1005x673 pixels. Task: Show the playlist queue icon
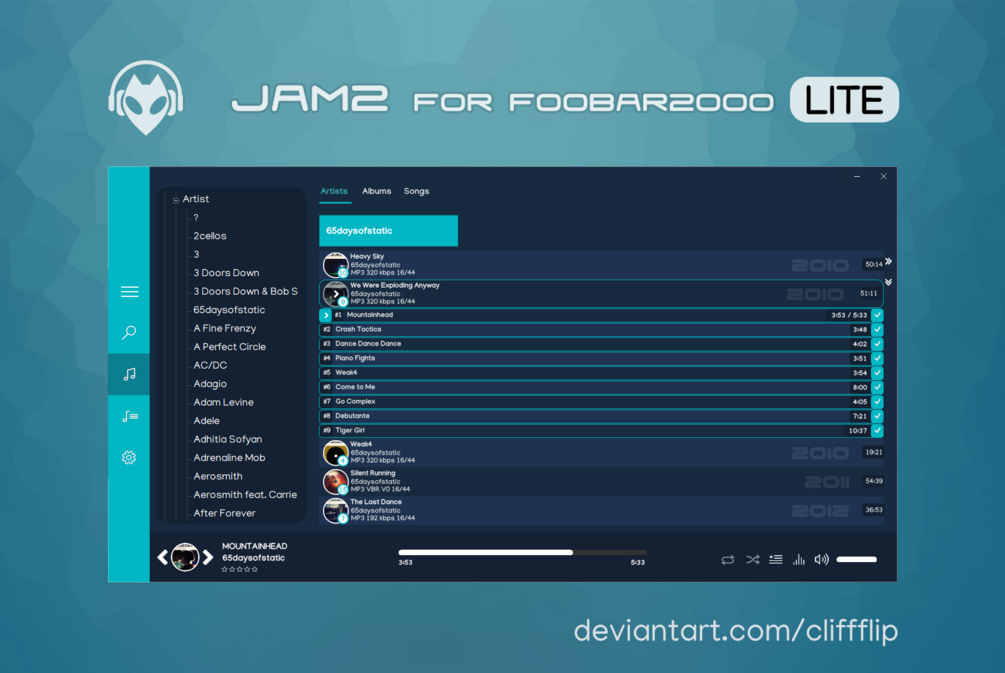(776, 560)
